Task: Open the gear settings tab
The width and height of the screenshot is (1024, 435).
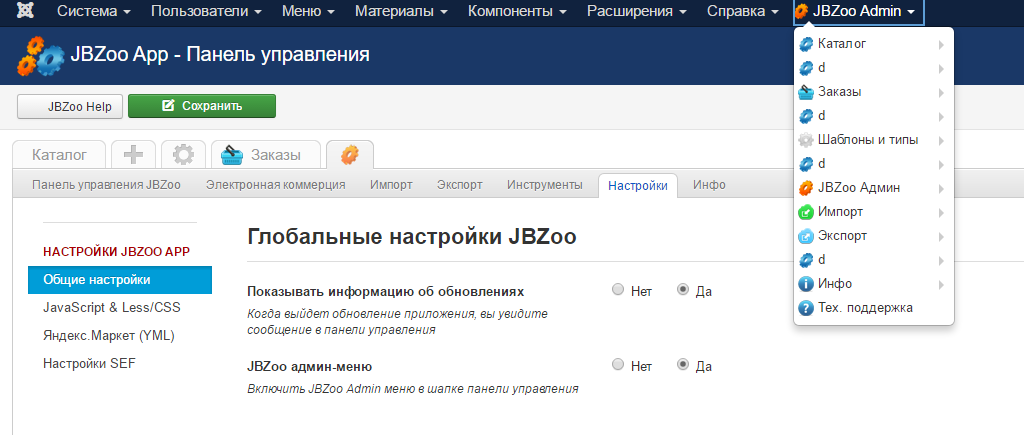Action: tap(182, 154)
